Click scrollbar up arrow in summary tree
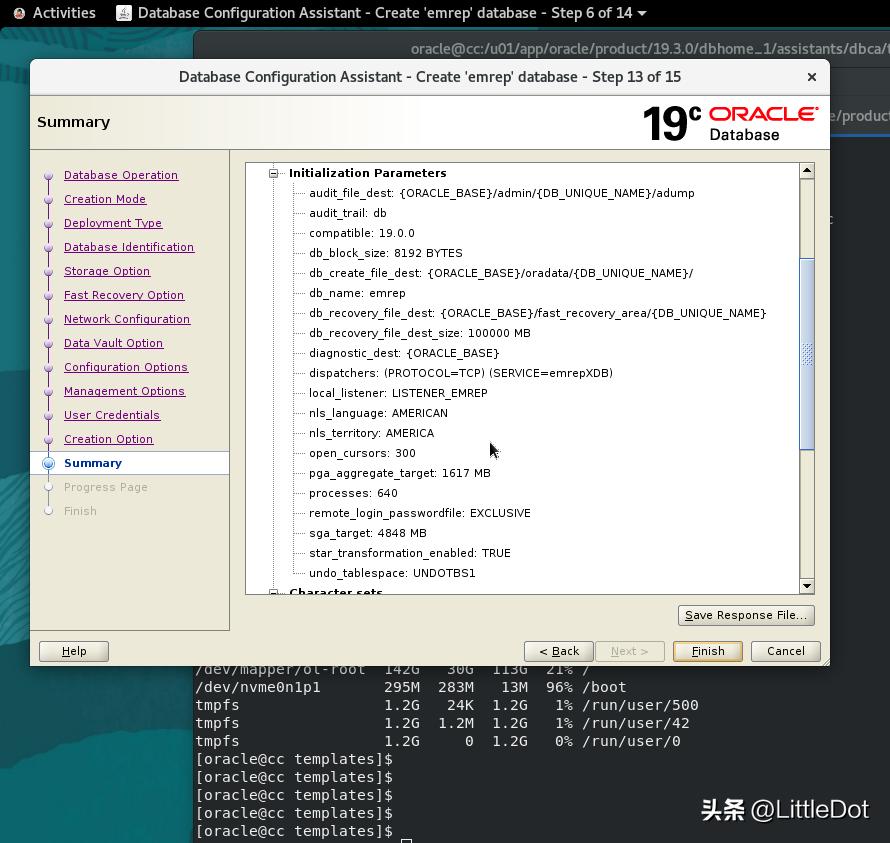Screen dimensions: 890x843 point(807,170)
